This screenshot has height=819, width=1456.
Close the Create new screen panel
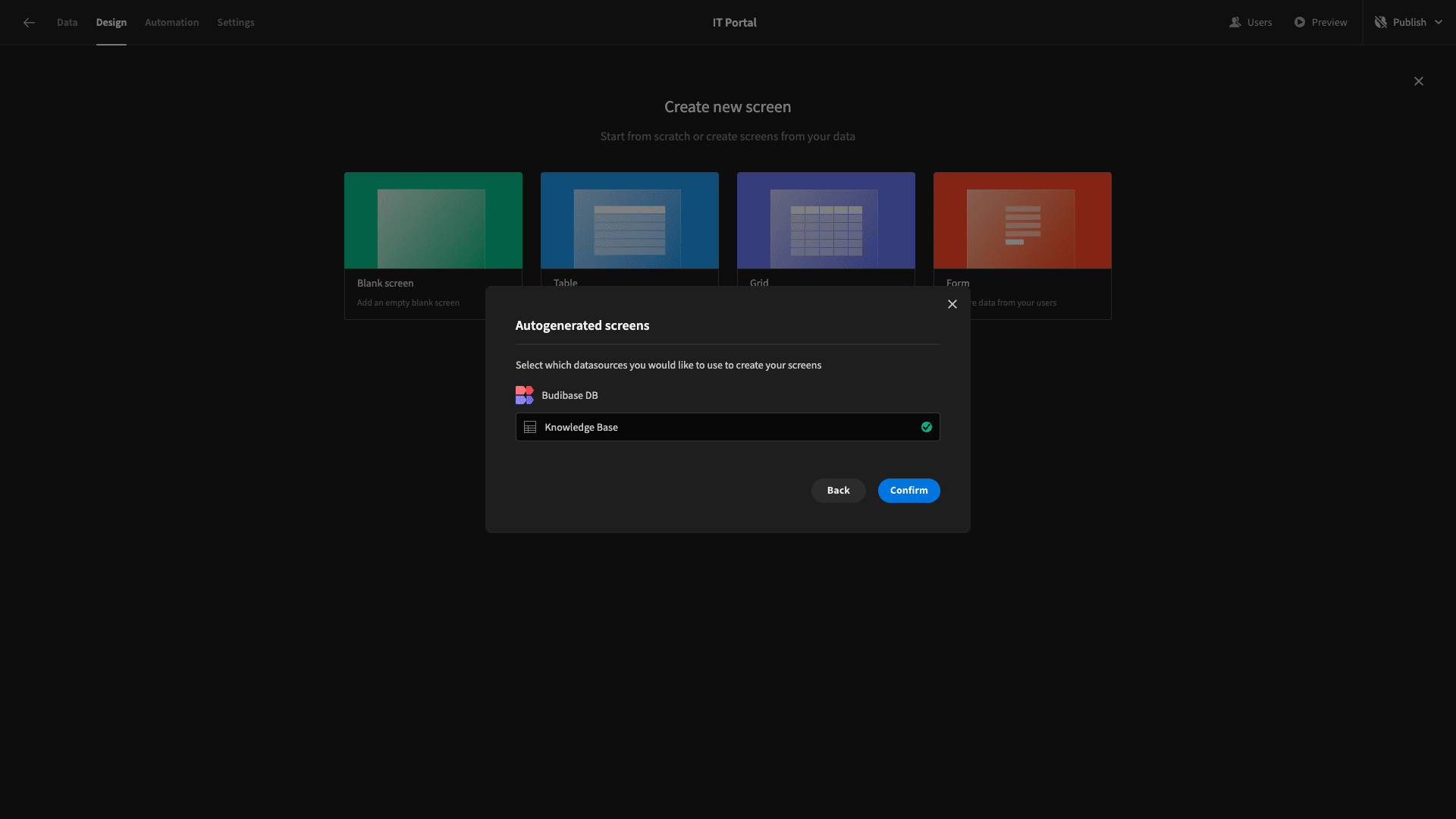pos(1419,81)
